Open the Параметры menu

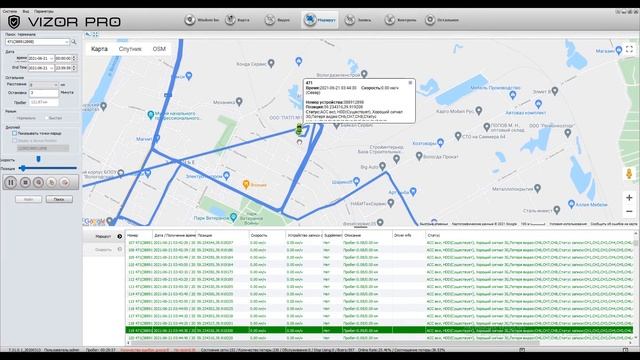click(44, 11)
